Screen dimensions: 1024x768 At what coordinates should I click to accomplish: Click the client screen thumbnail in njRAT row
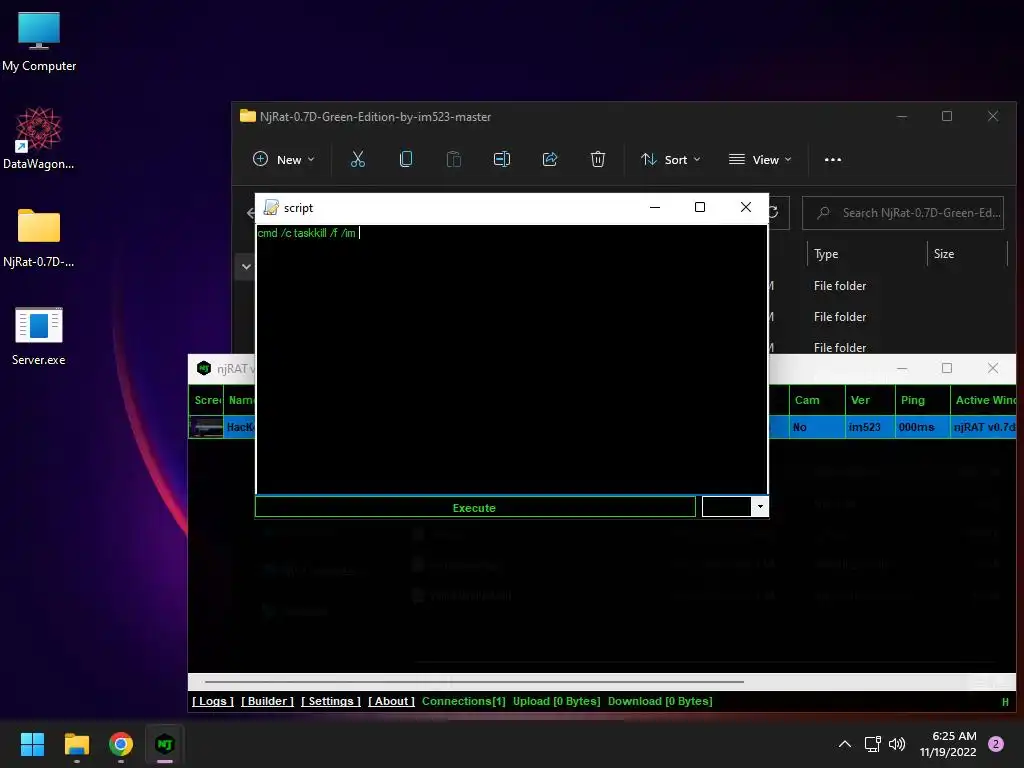pyautogui.click(x=206, y=427)
